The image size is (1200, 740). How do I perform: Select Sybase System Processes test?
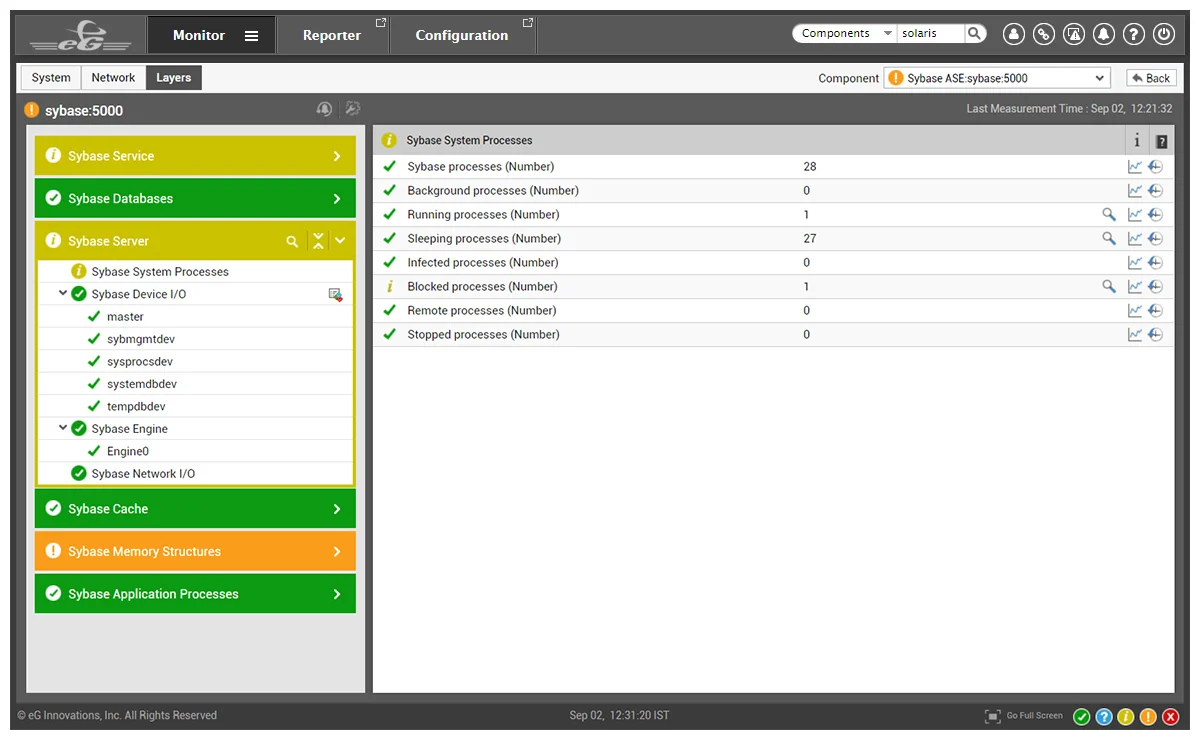pyautogui.click(x=160, y=271)
